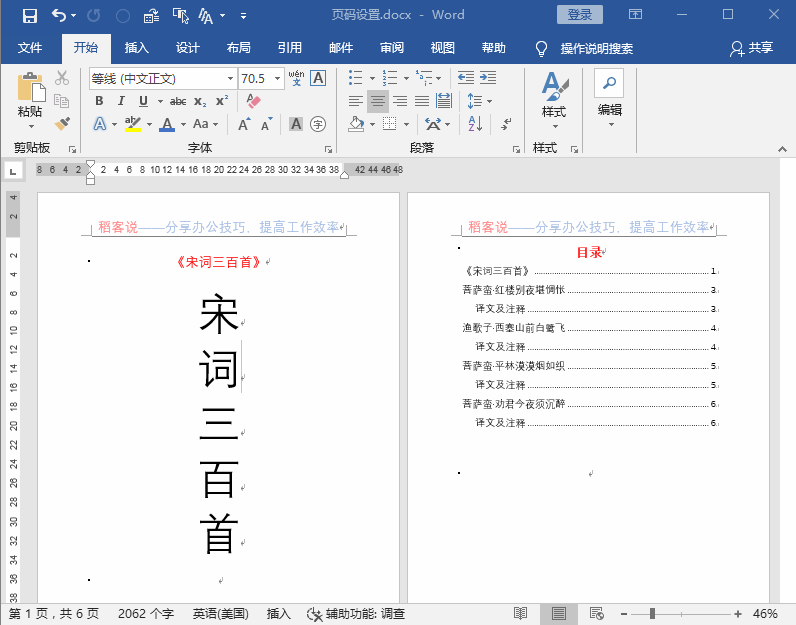
Task: Click the 共享 share button
Action: pyautogui.click(x=752, y=48)
